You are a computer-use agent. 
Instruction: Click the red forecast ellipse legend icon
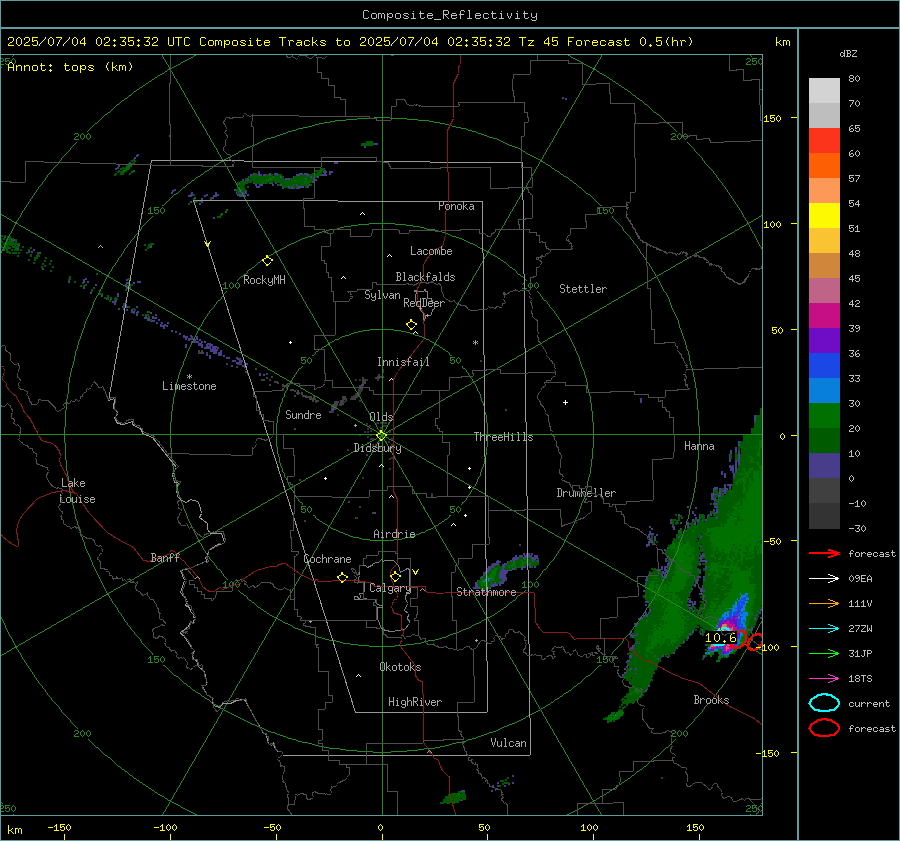point(824,728)
